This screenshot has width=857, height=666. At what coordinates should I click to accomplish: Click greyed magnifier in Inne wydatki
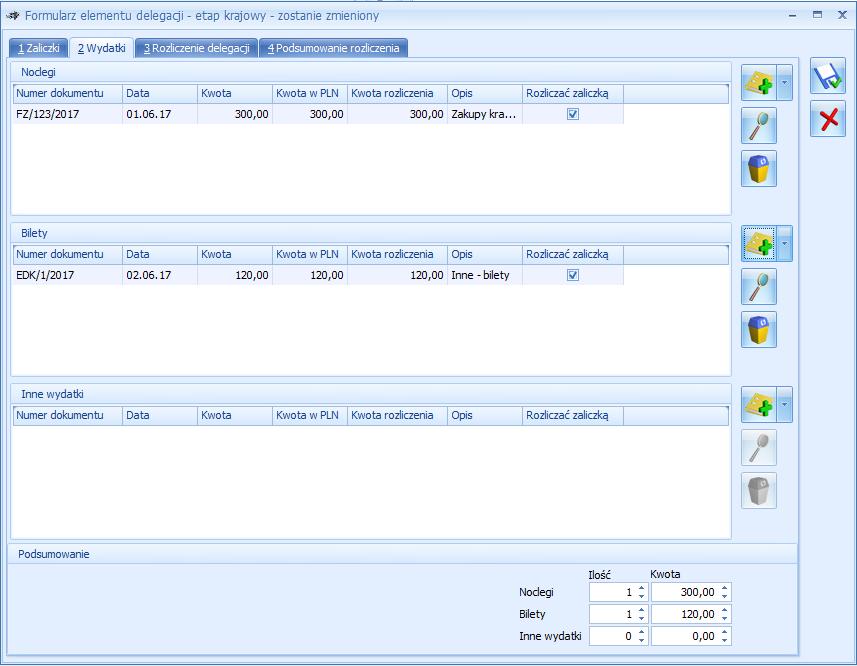point(759,448)
